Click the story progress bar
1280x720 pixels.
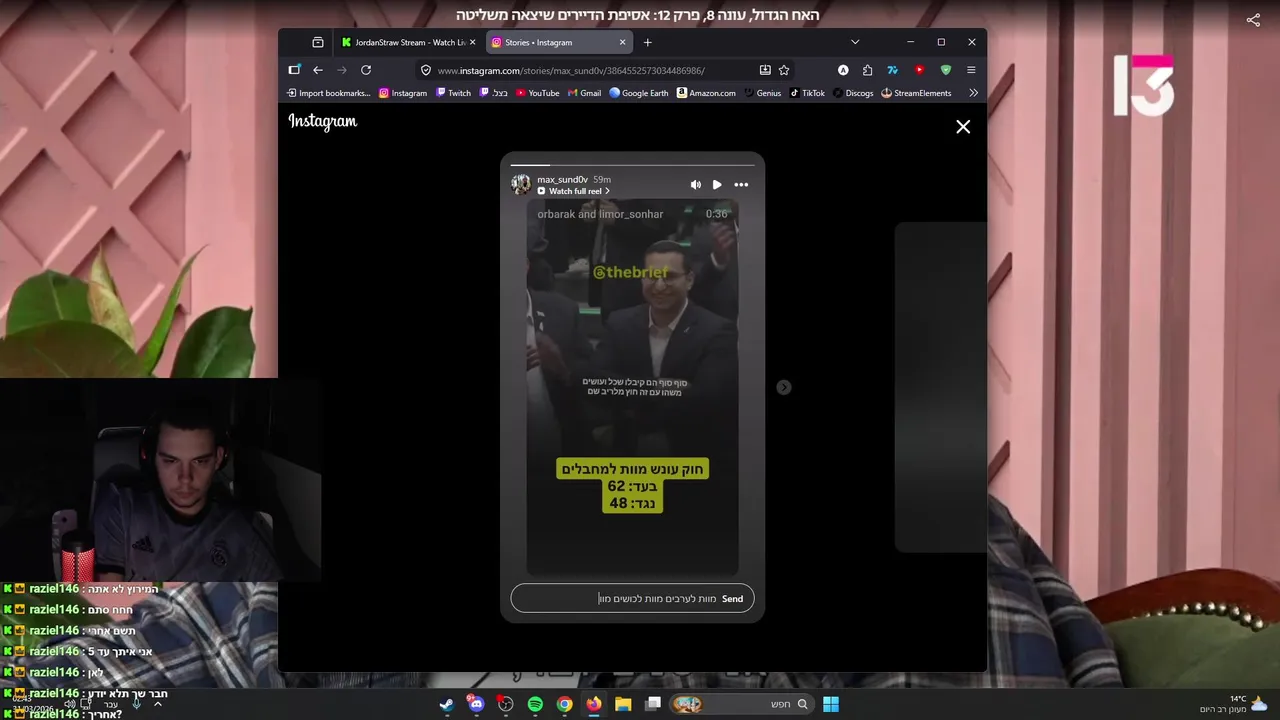632,164
